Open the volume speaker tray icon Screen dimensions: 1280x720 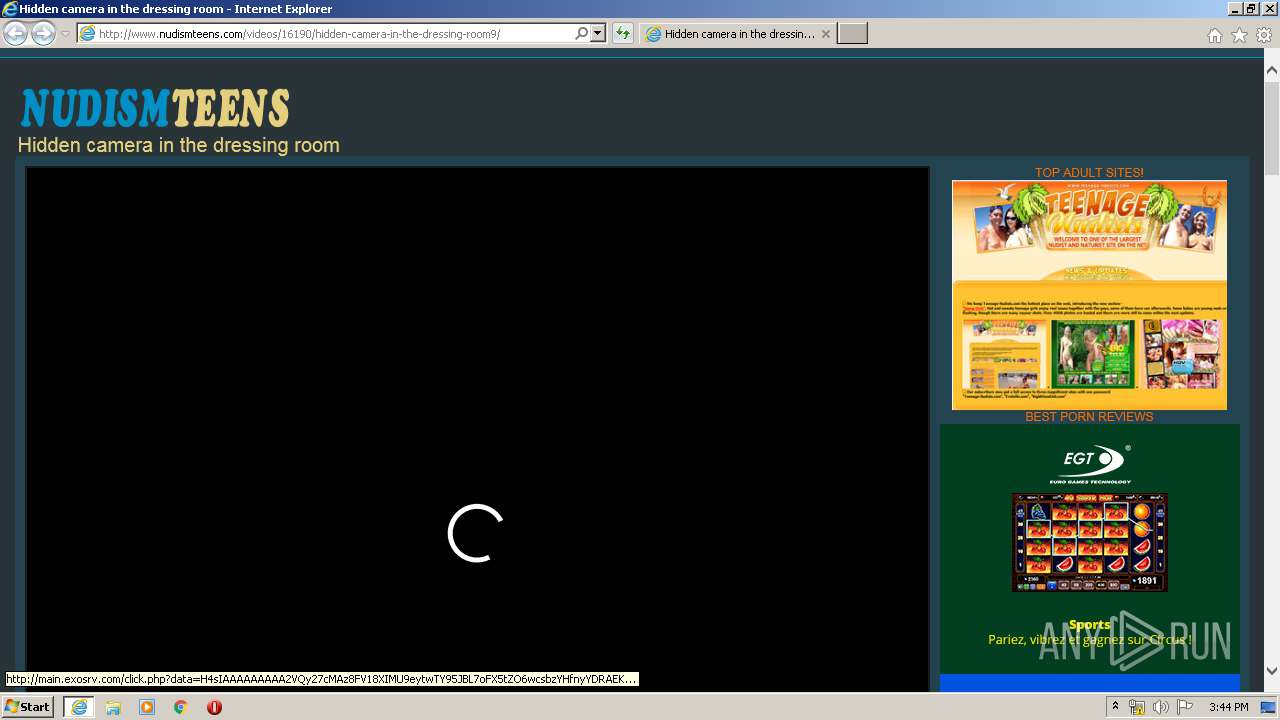pos(1160,707)
